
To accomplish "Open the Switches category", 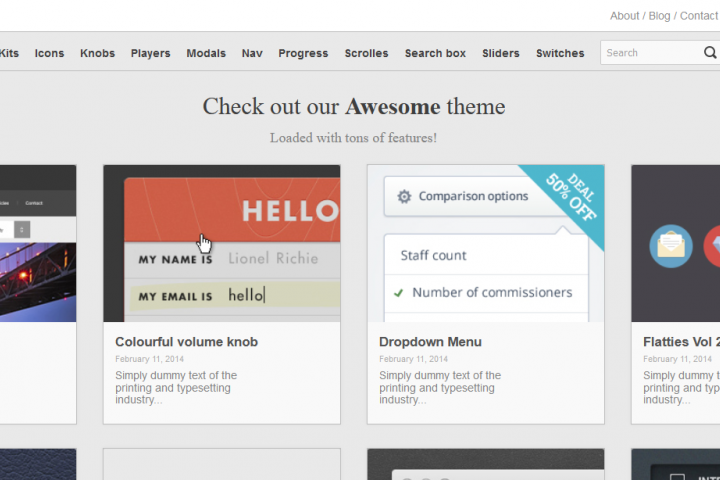I will click(560, 53).
